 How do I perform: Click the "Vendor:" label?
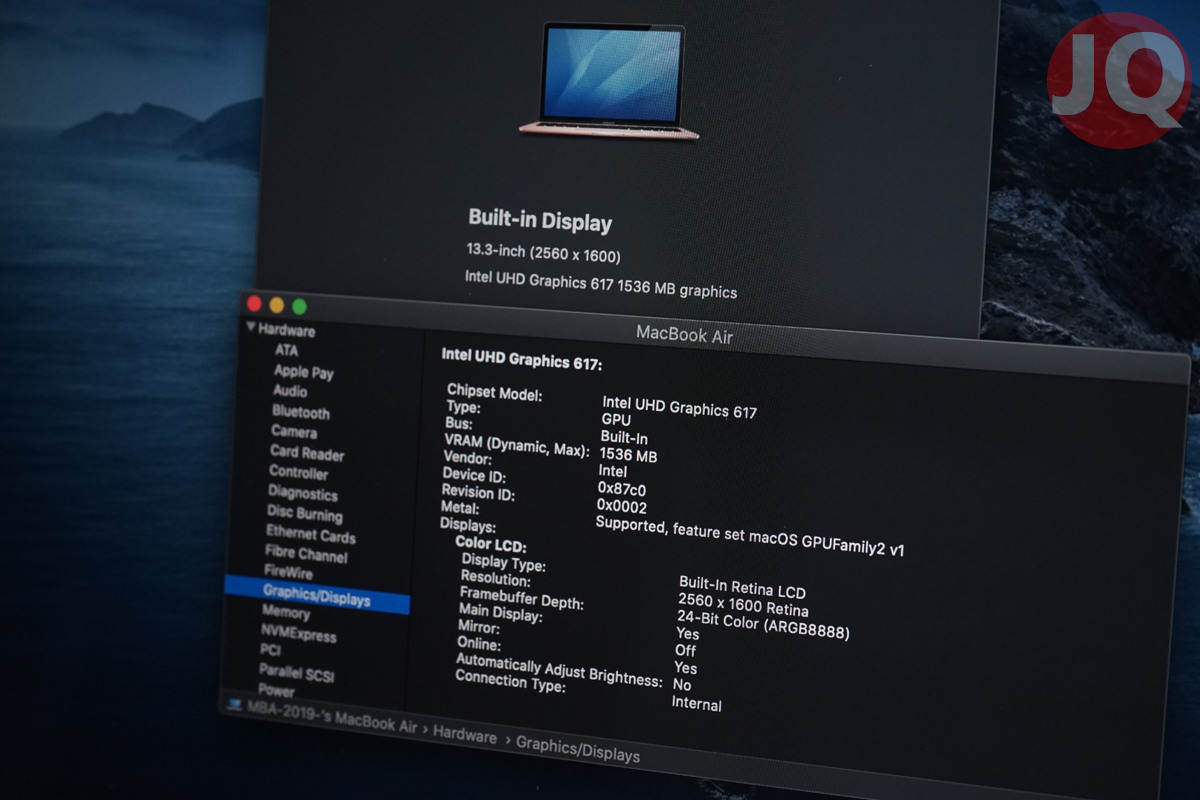pos(468,457)
